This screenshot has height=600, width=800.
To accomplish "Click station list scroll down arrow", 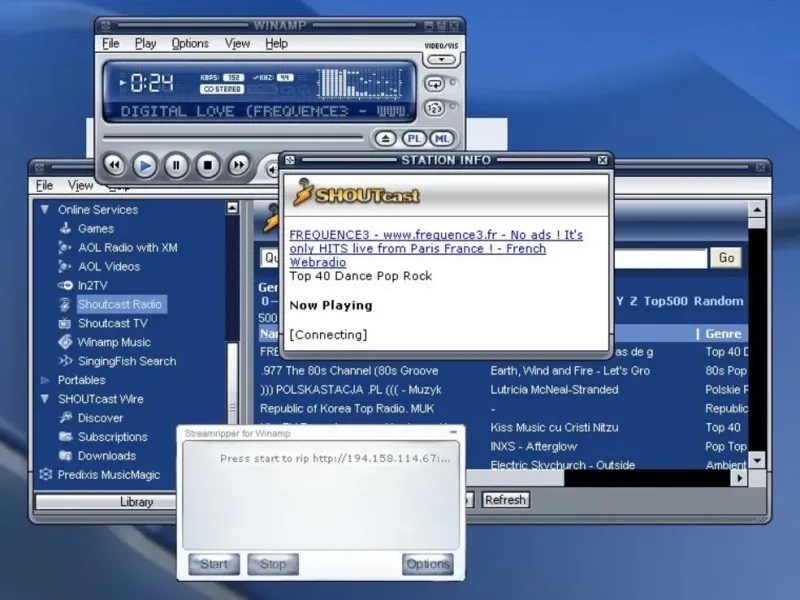I will [757, 460].
